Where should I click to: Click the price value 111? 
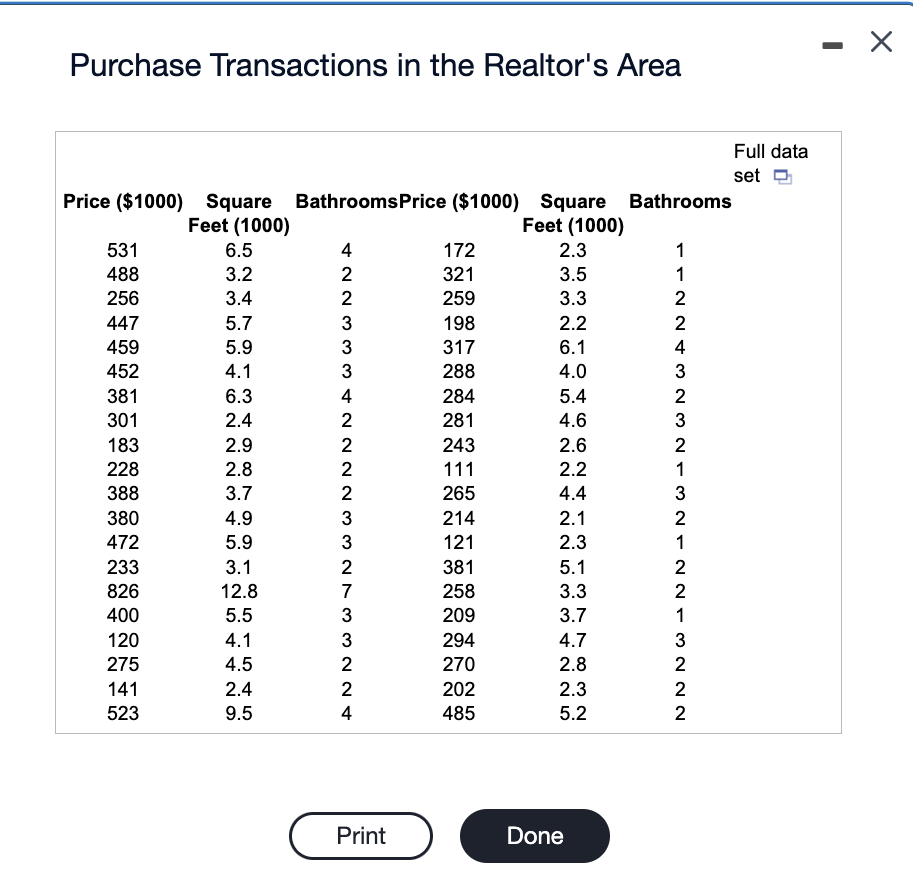click(x=459, y=469)
